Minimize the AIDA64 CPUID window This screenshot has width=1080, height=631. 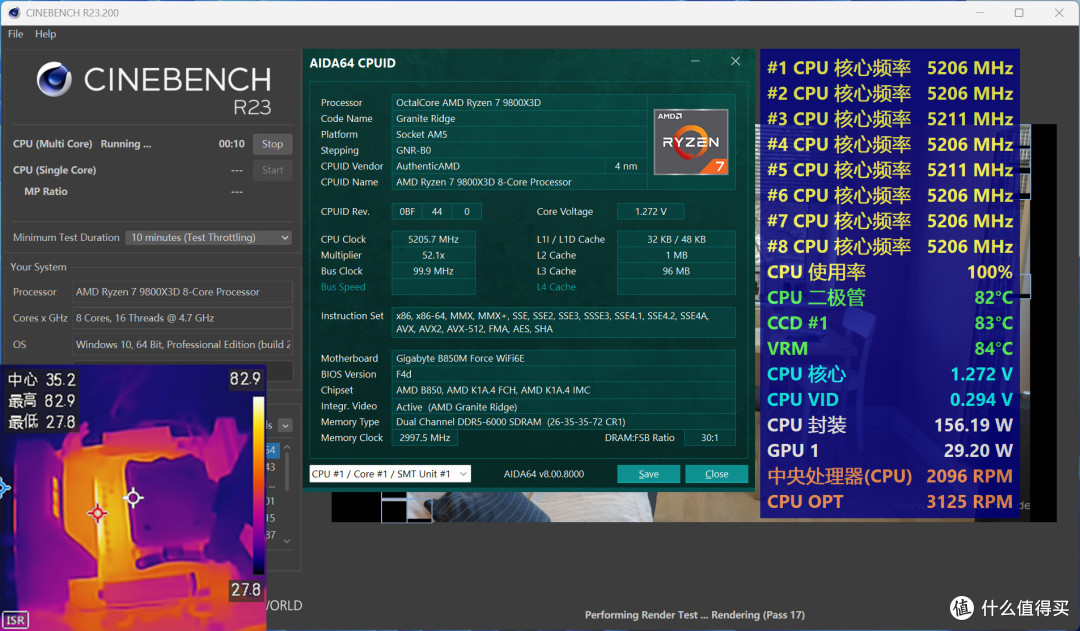tap(696, 61)
